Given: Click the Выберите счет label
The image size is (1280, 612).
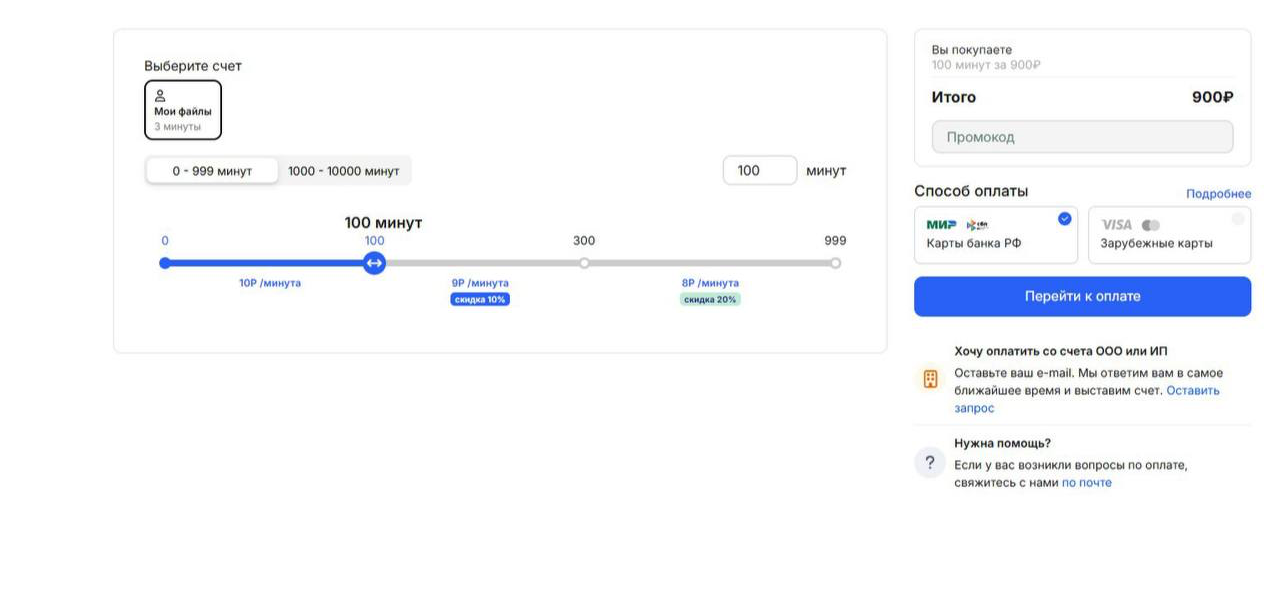Looking at the screenshot, I should tap(193, 66).
